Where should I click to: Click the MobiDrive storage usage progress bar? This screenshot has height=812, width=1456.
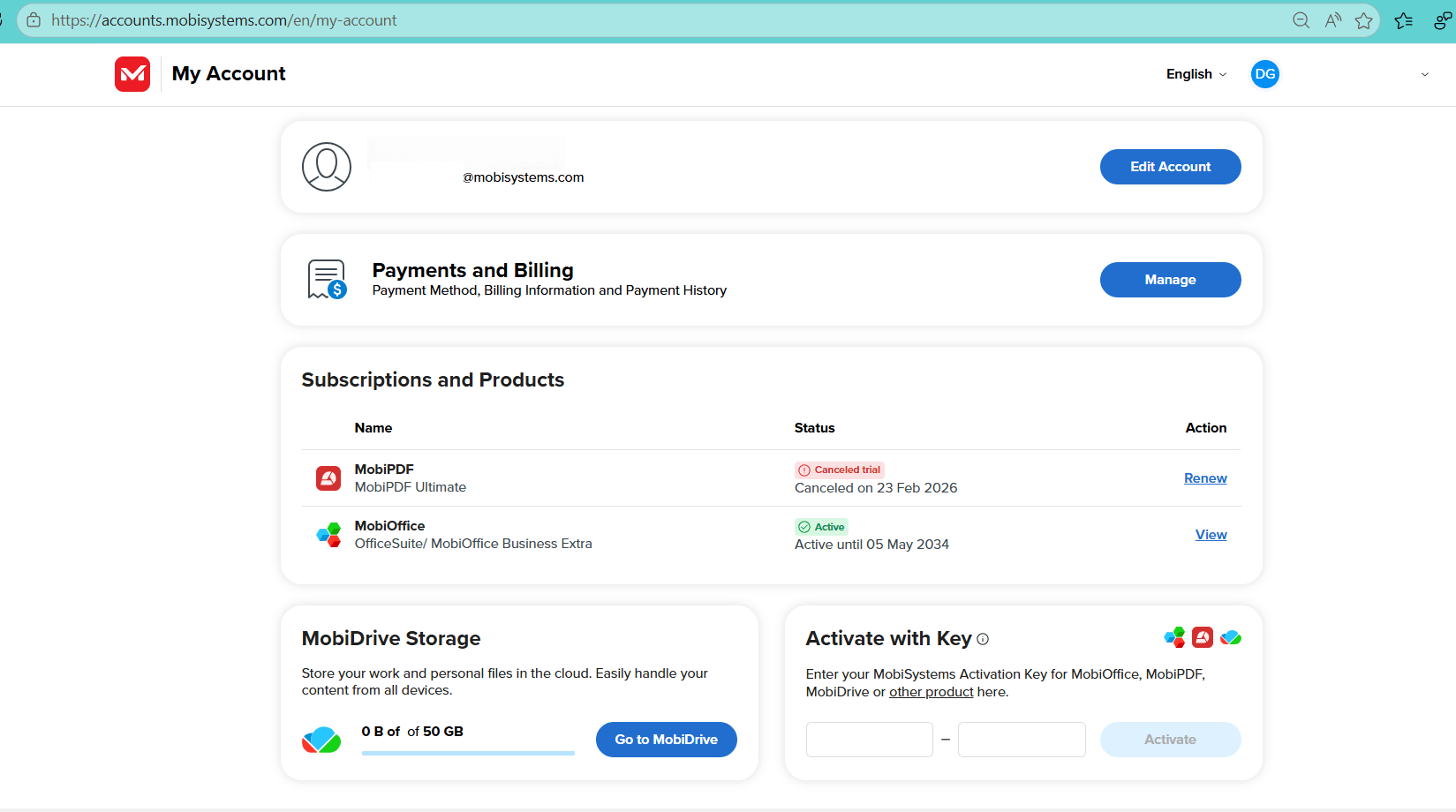click(x=468, y=753)
